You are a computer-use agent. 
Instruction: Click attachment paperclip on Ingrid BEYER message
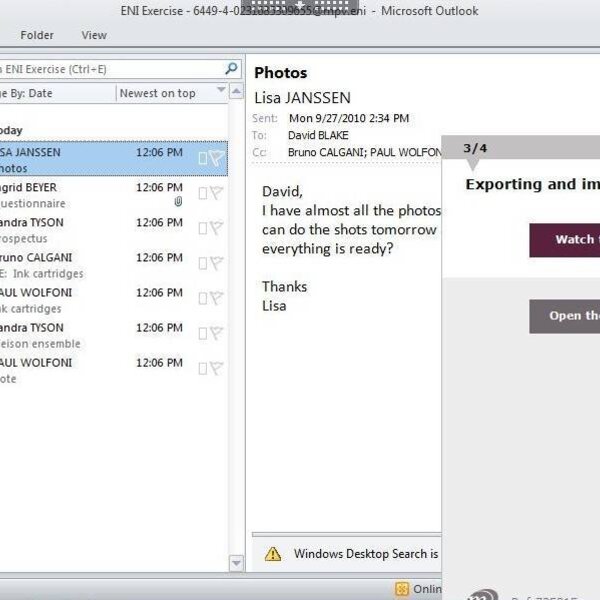click(178, 202)
